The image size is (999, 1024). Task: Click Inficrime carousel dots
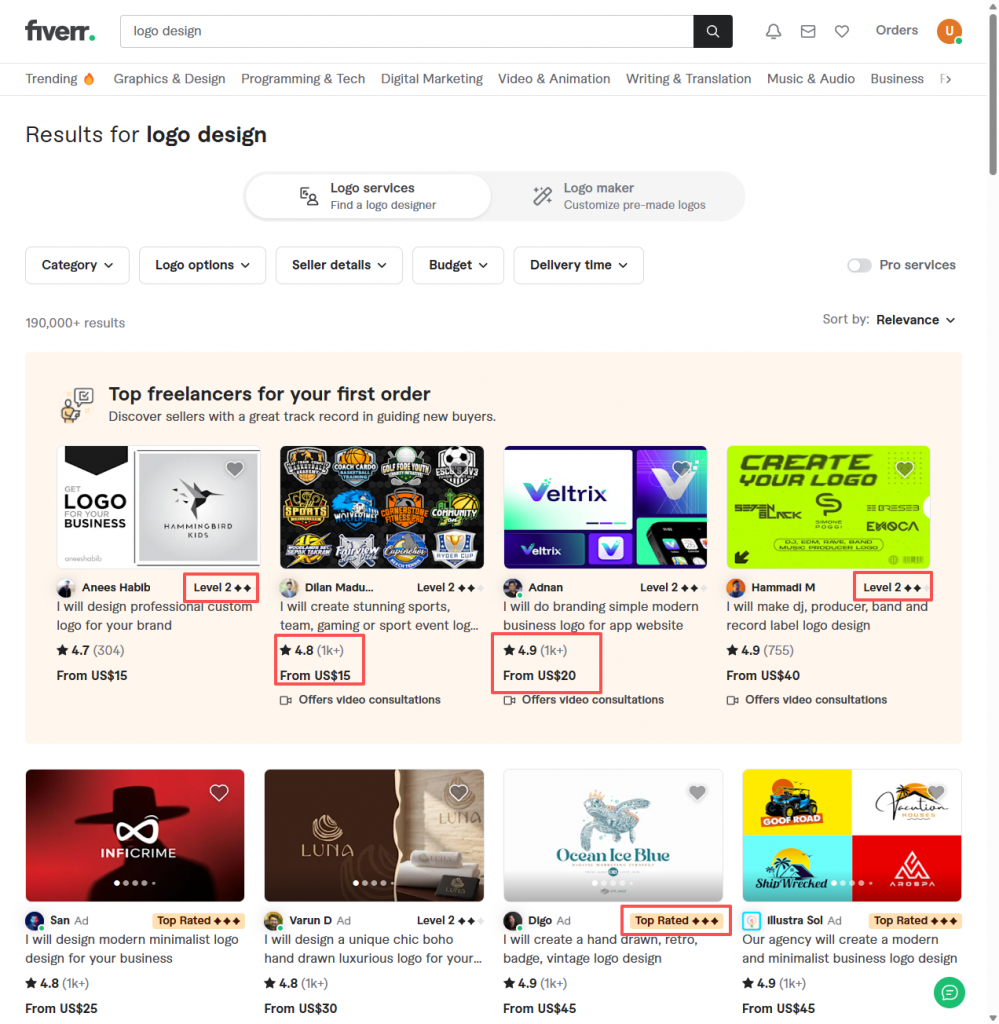(135, 883)
